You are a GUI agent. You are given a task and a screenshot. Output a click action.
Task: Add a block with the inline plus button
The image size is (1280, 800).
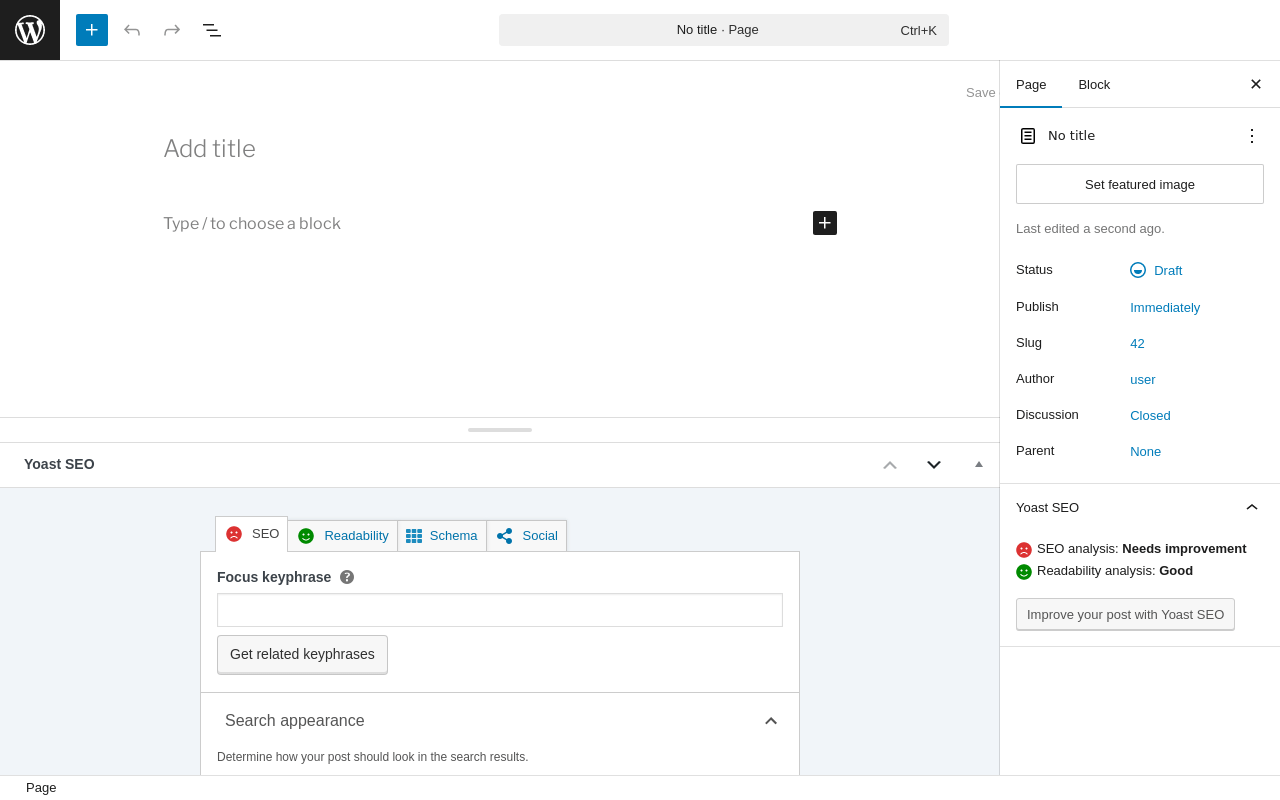pos(825,223)
